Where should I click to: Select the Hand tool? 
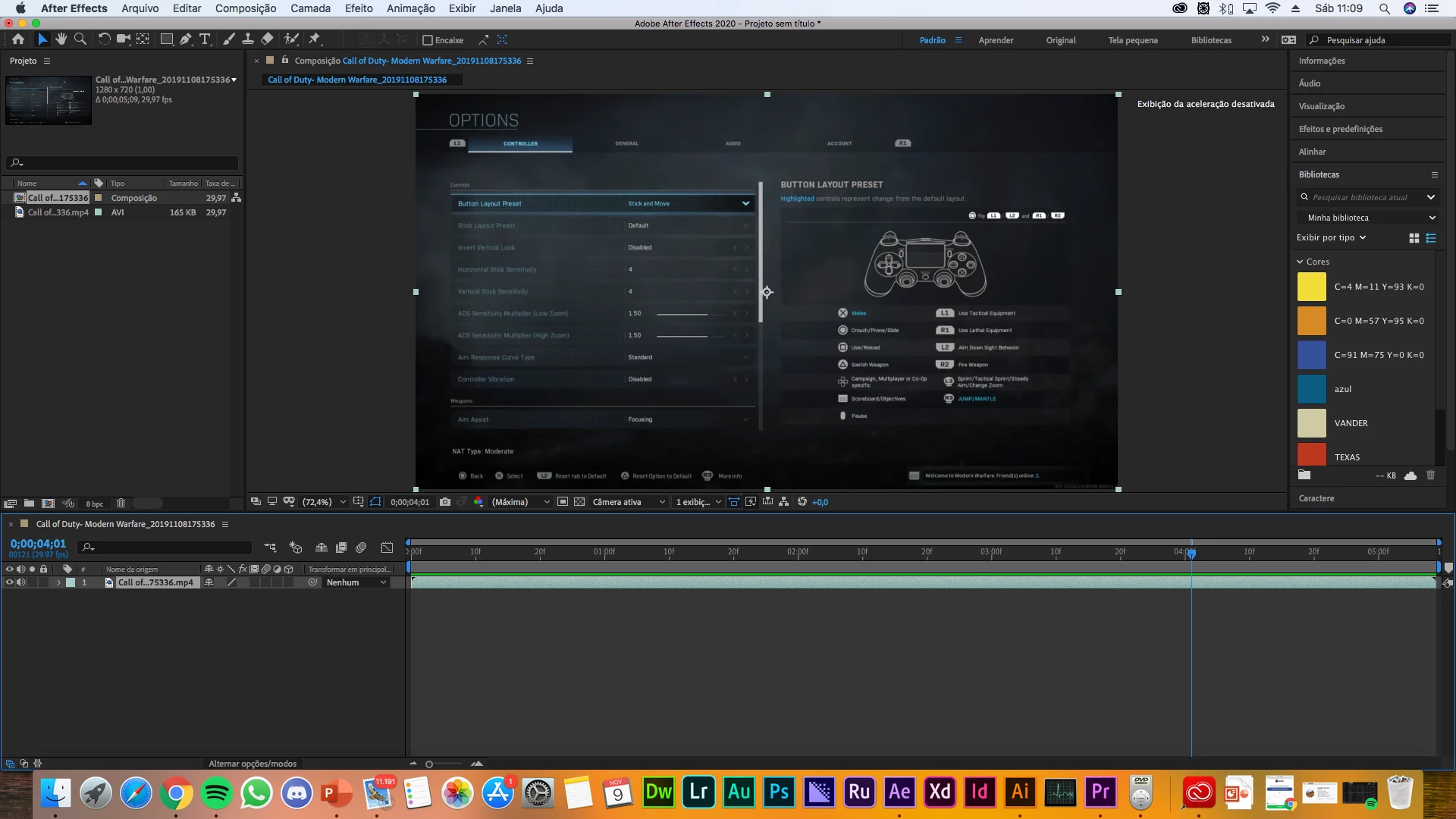pyautogui.click(x=61, y=39)
